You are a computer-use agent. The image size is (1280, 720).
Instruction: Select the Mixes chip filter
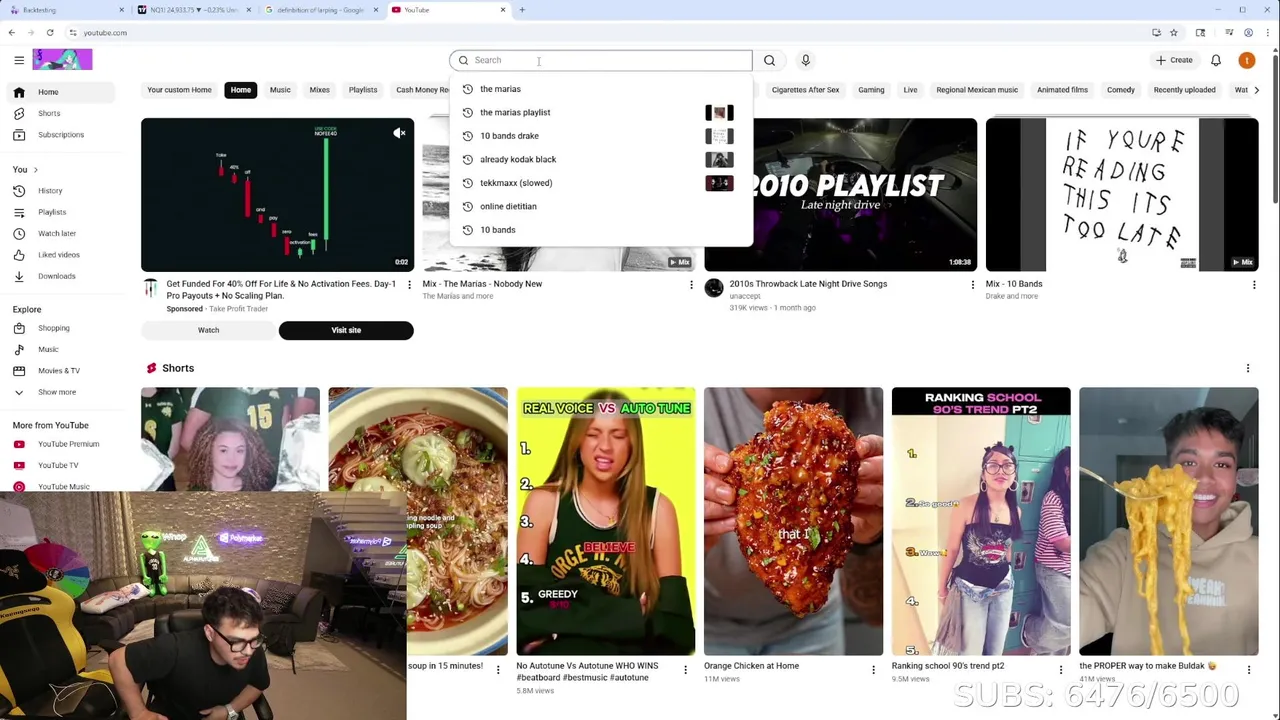[320, 90]
